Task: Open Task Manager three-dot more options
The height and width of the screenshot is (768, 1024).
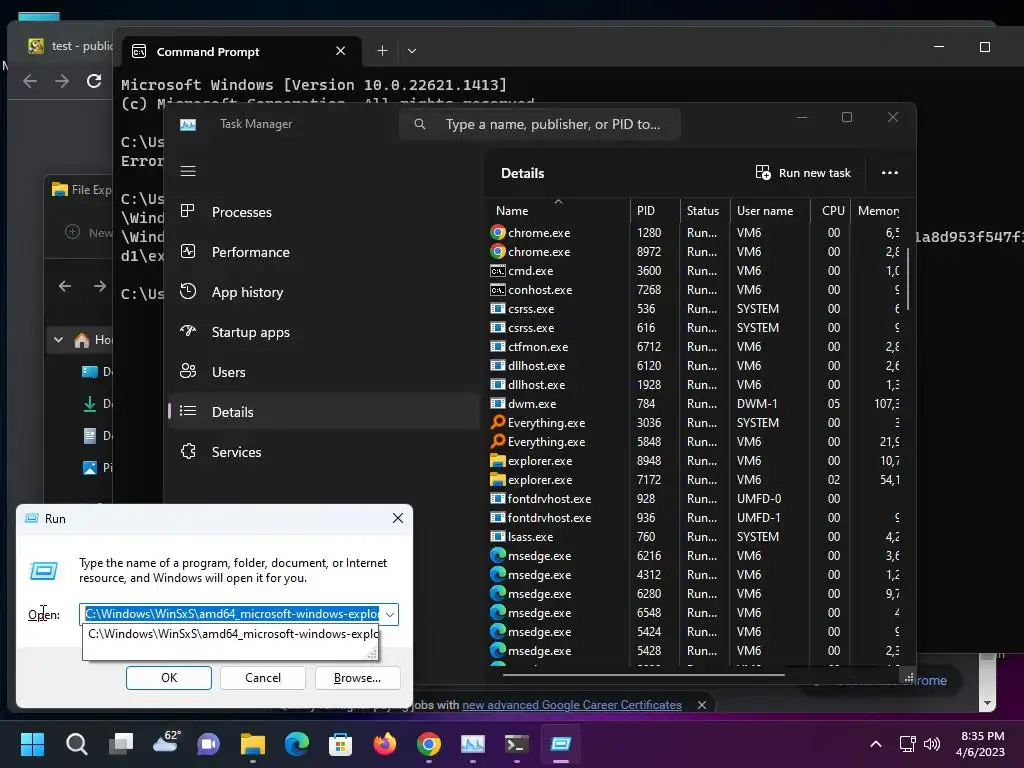Action: (x=889, y=173)
